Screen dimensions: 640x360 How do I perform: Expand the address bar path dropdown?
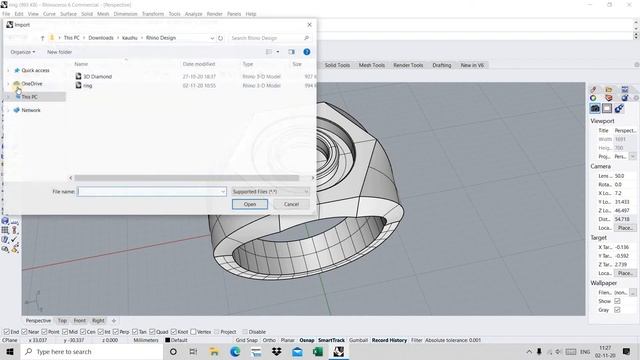pyautogui.click(x=212, y=38)
